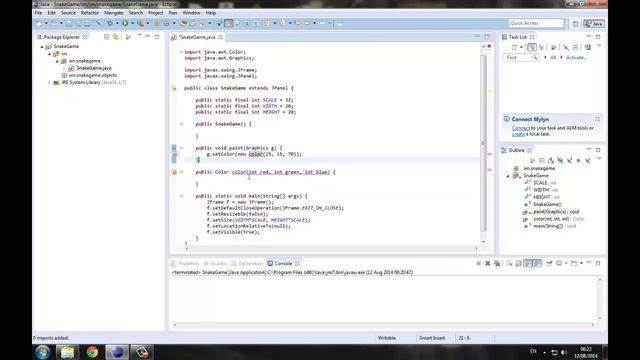Click the New file toolbar icon

[39, 24]
